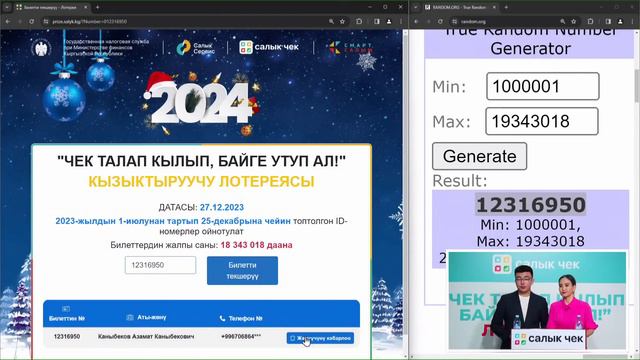
Task: Open extensions icon in left browser toolbar
Action: tap(359, 21)
